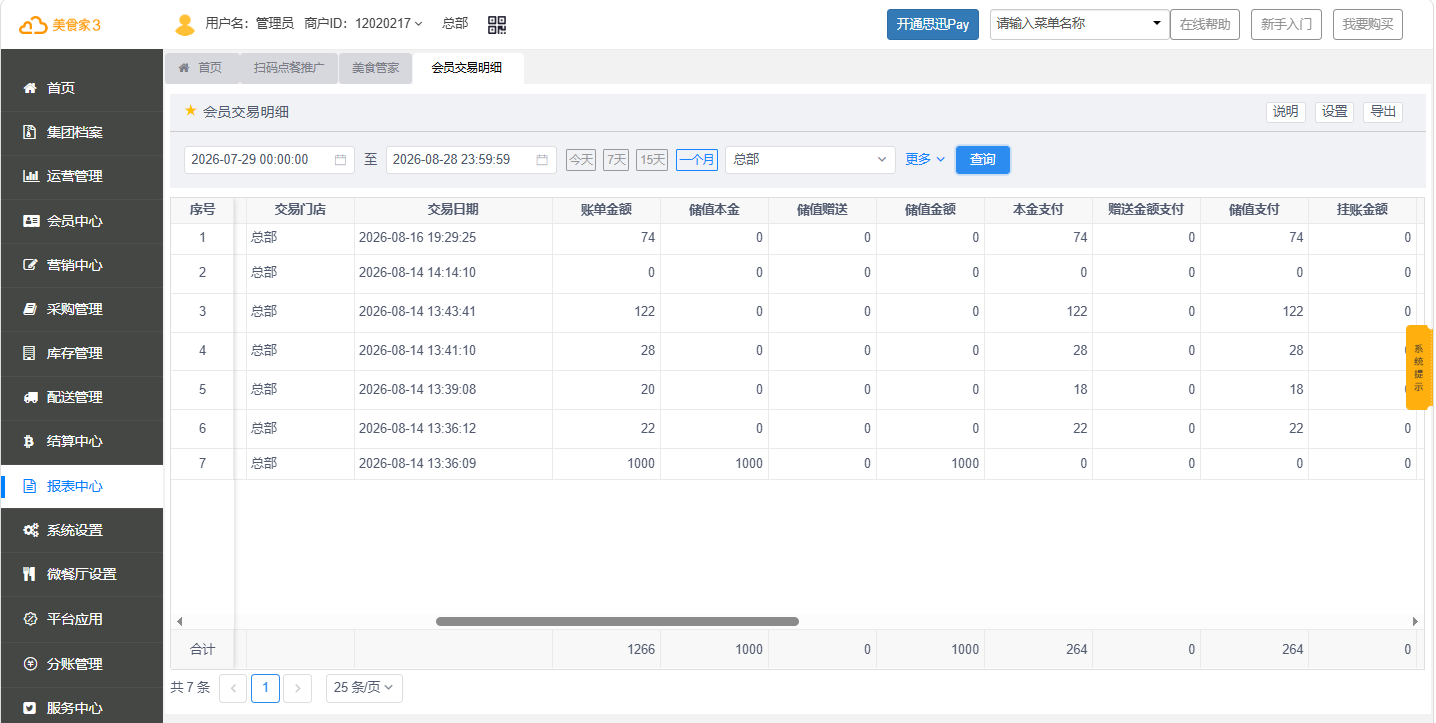This screenshot has width=1436, height=723.
Task: Click calendar icon in end date field
Action: (542, 159)
